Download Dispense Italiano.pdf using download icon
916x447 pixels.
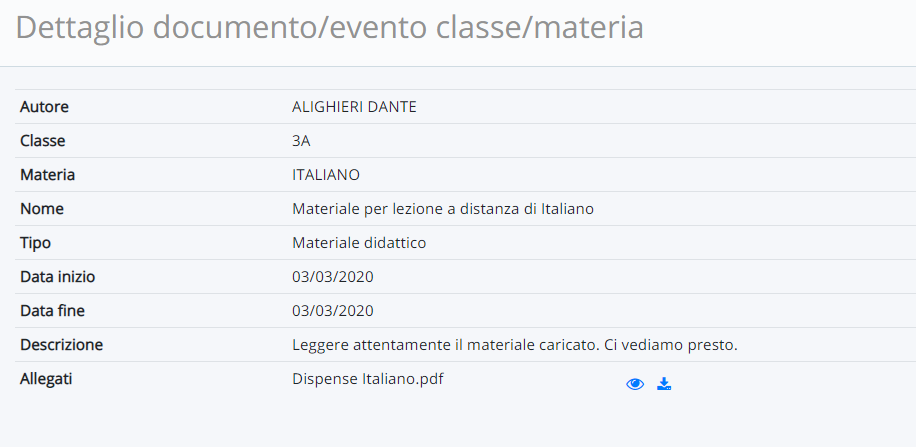coord(664,384)
